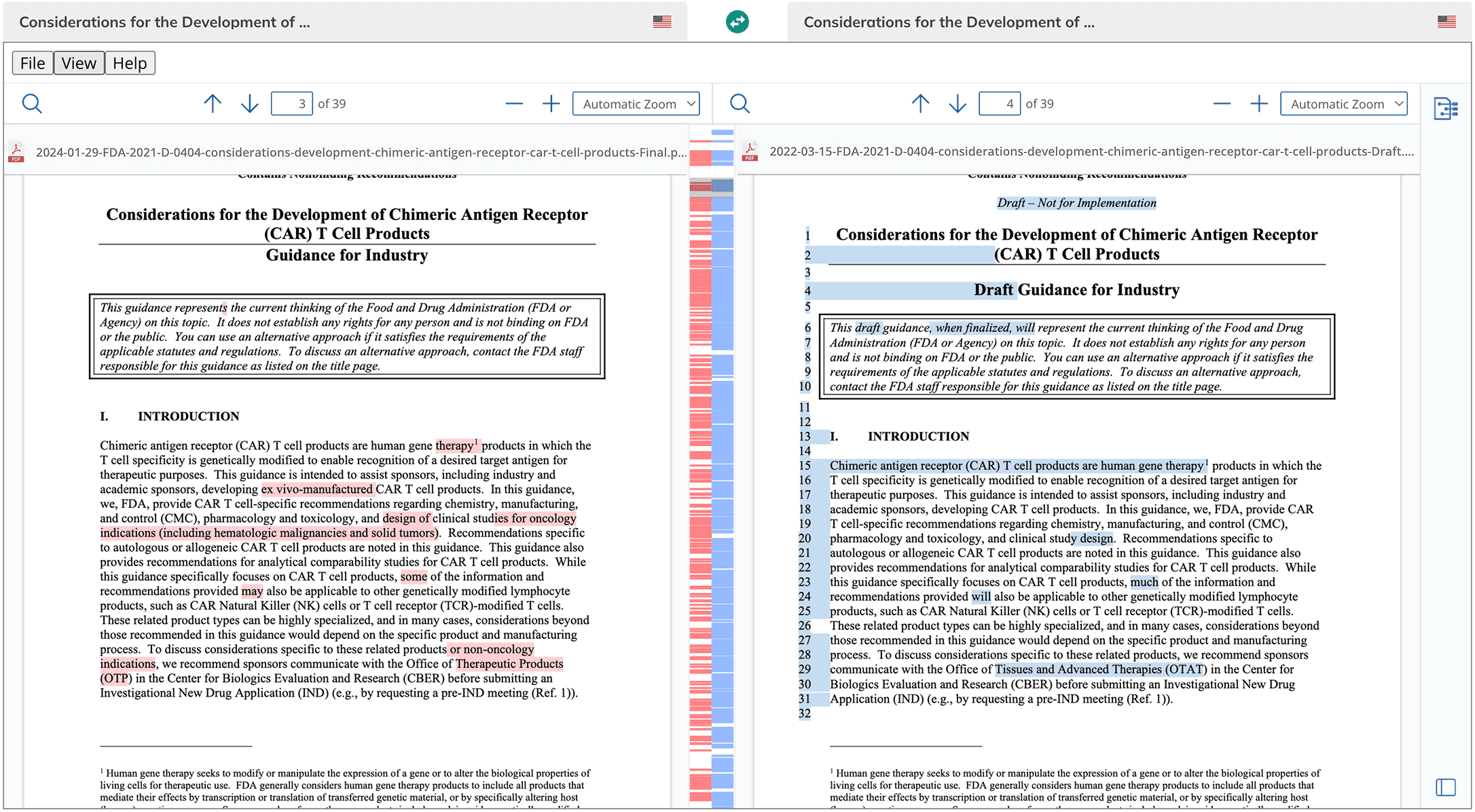Screen dimensions: 1475x812
Task: Open the Help menu
Action: pos(130,63)
